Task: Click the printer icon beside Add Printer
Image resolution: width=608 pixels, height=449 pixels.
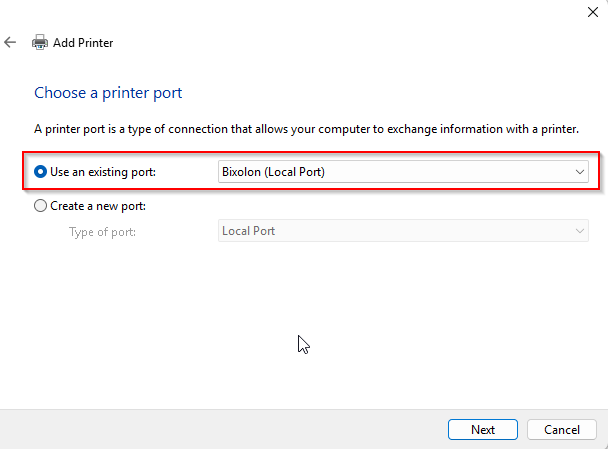Action: pyautogui.click(x=40, y=42)
